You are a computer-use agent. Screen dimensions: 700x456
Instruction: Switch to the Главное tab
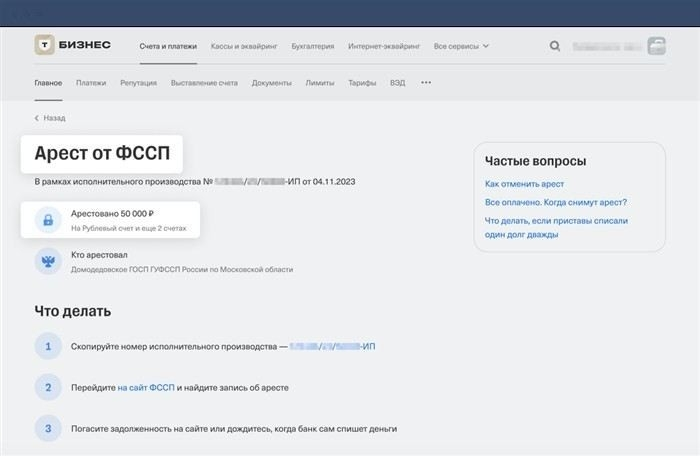(x=48, y=83)
